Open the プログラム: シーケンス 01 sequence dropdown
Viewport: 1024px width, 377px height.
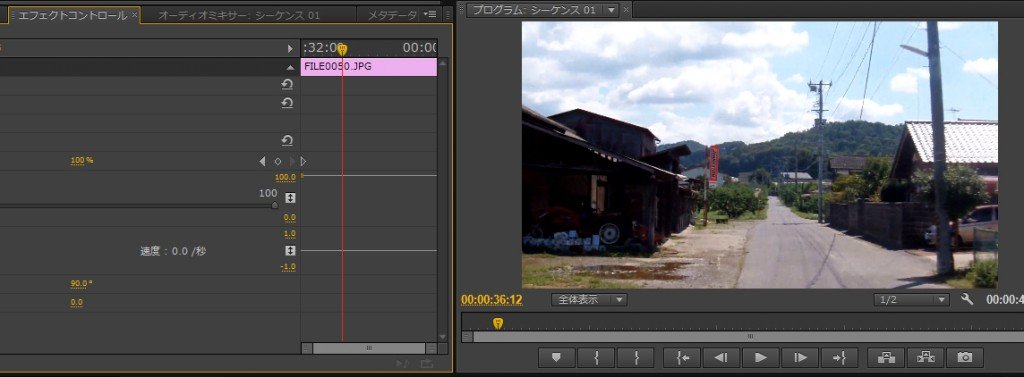(611, 10)
